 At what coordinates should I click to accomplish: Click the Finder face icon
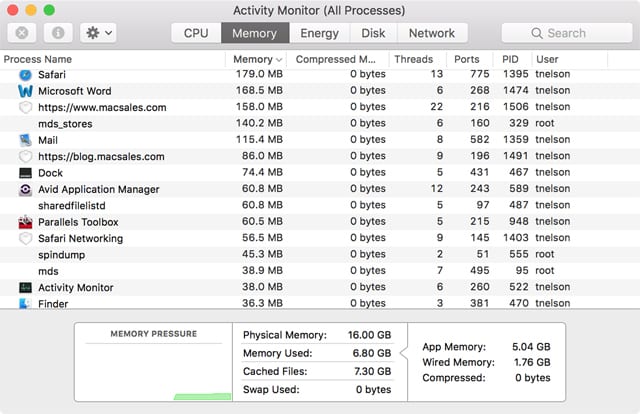click(26, 303)
